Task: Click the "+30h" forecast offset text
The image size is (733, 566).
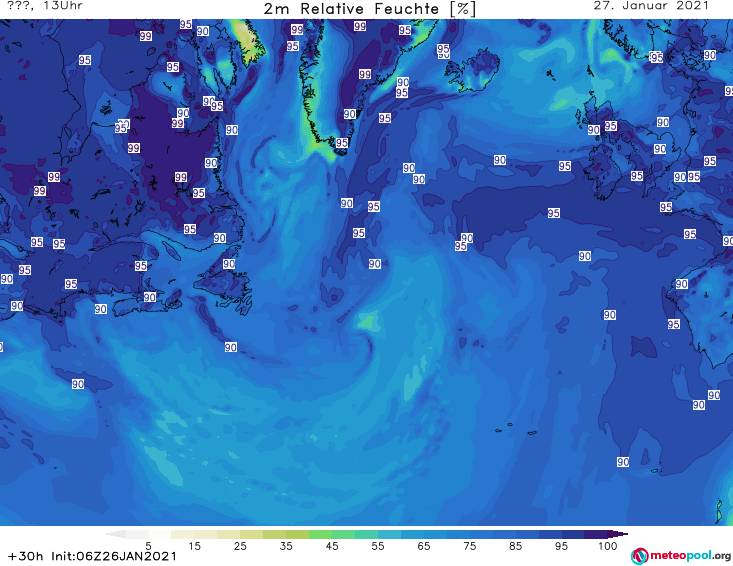Action: coord(26,556)
